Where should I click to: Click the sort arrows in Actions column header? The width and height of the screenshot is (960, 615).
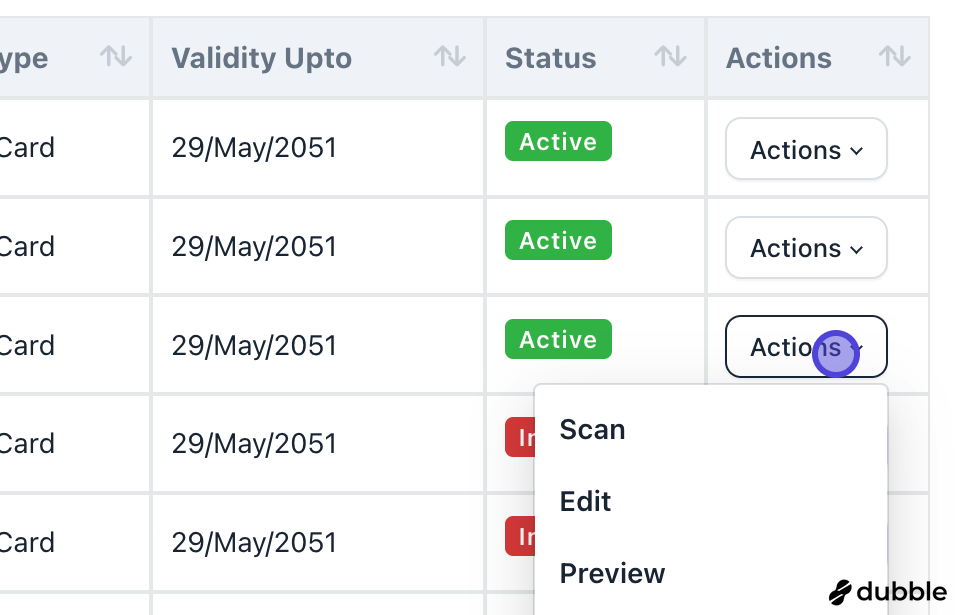[894, 57]
